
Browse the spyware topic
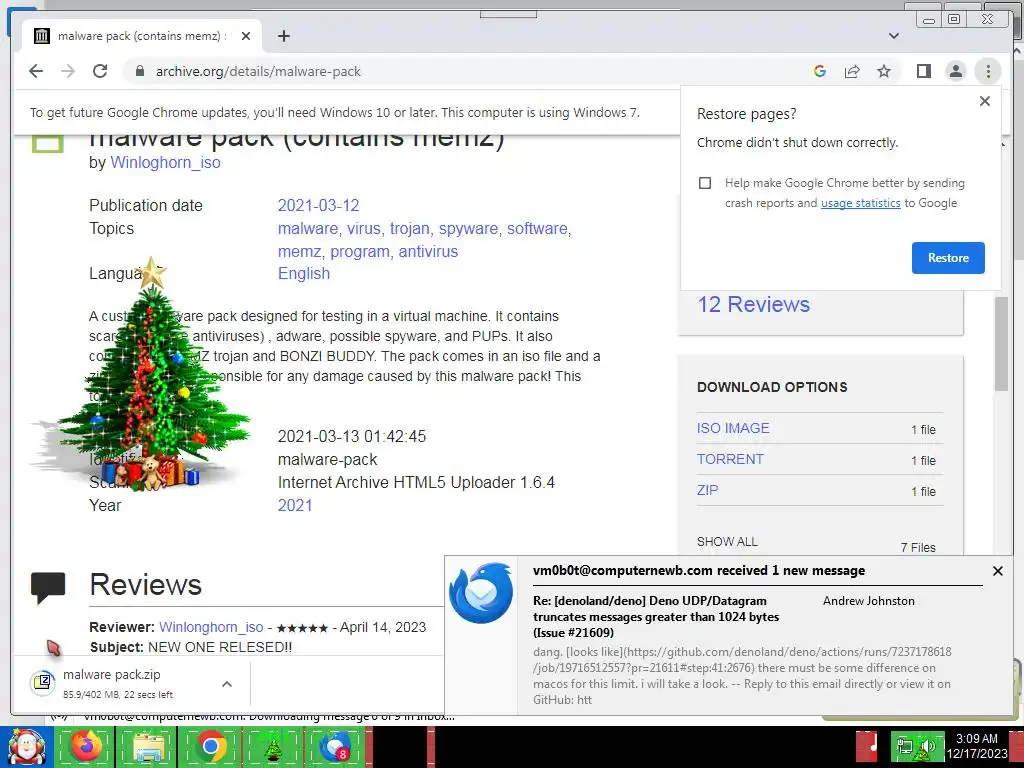pos(468,229)
